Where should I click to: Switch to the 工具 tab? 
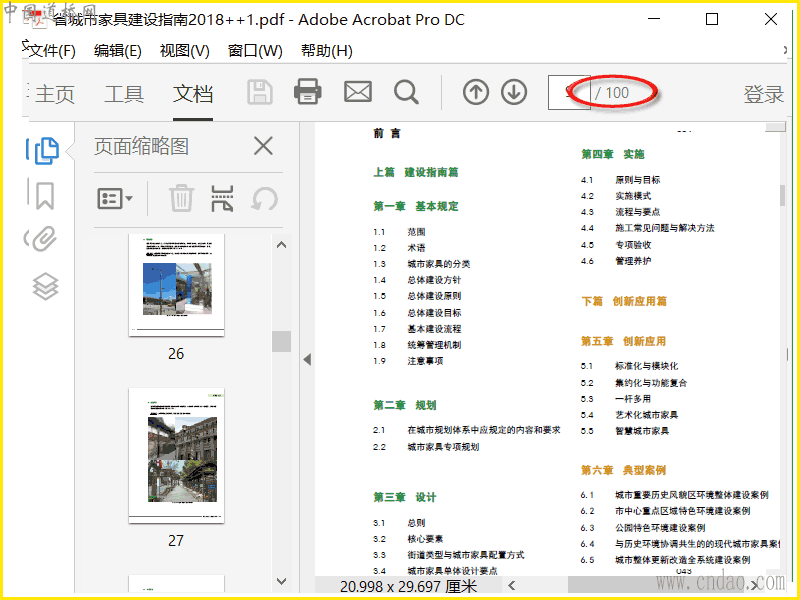click(x=124, y=94)
